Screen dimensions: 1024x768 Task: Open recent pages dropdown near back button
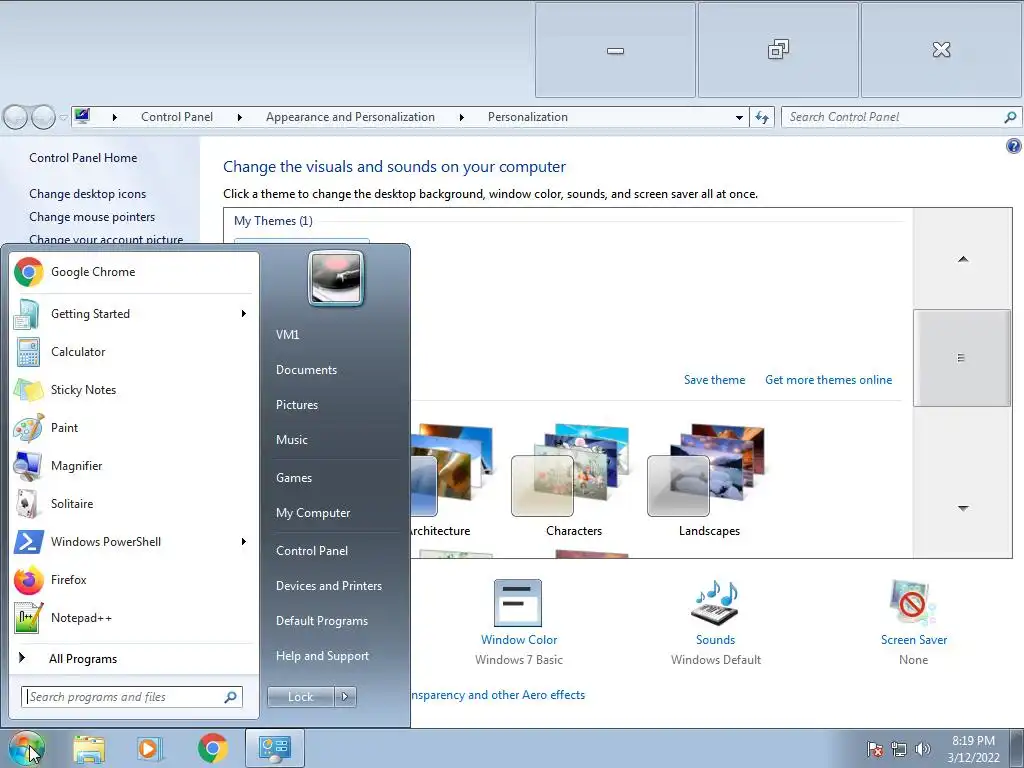coord(63,118)
